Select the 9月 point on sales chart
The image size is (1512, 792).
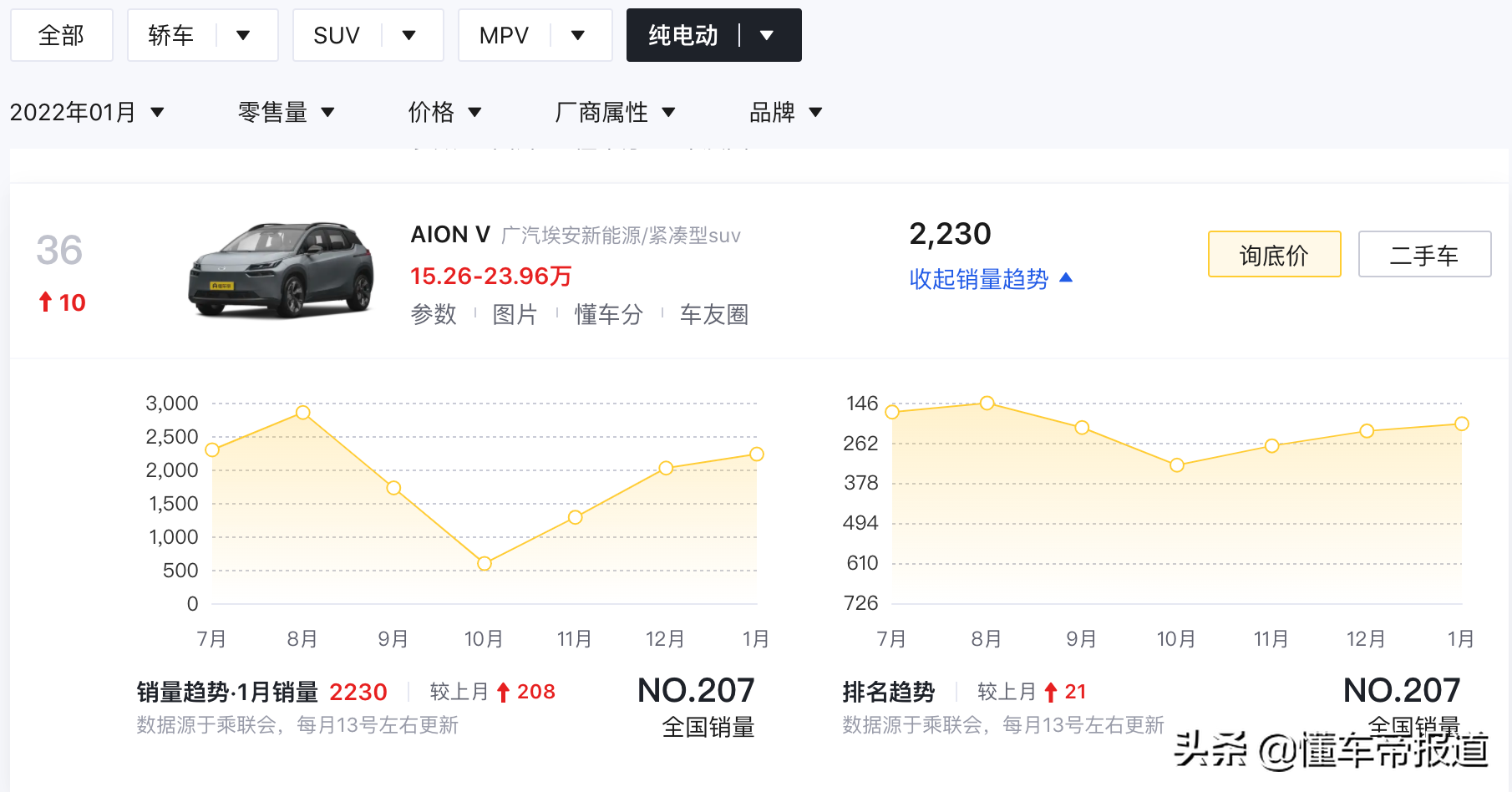click(x=393, y=488)
